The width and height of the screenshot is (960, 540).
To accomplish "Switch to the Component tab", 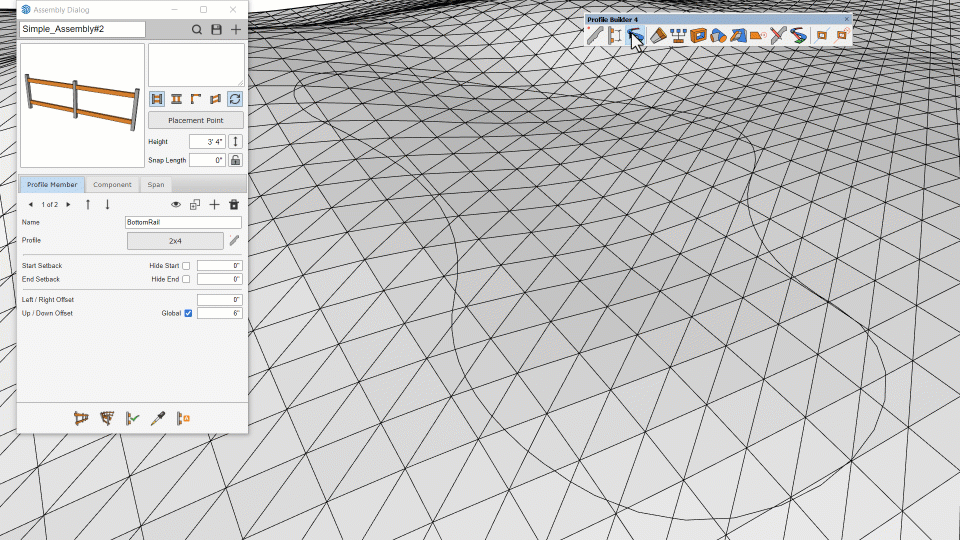I will (x=112, y=184).
